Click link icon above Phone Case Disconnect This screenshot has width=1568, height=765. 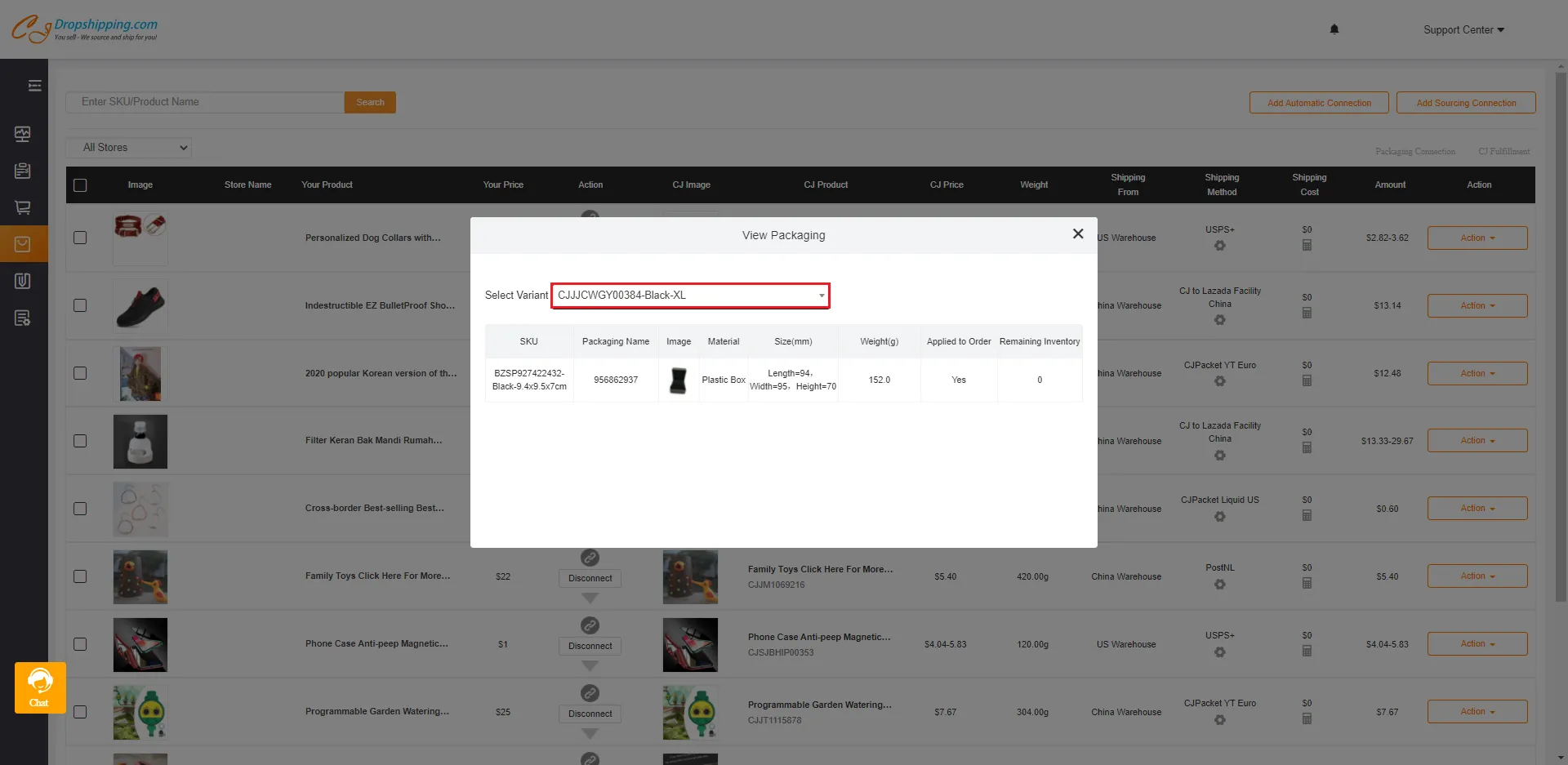click(590, 625)
